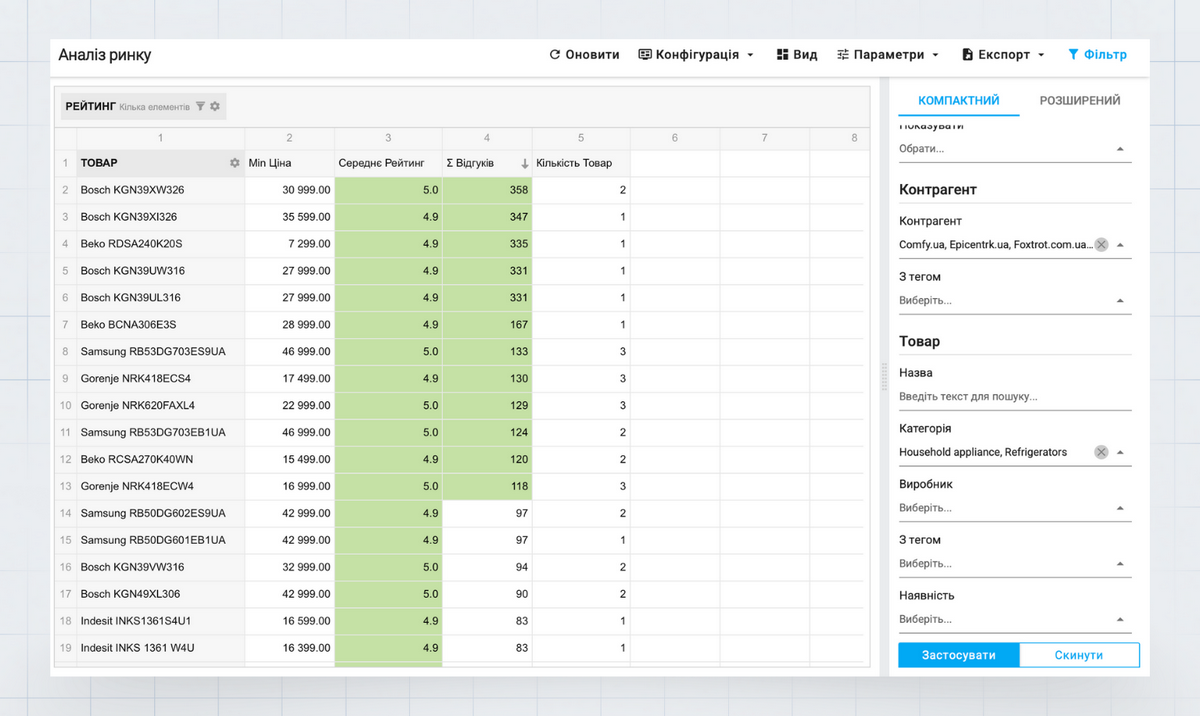Click the Оновити refresh button

point(584,55)
